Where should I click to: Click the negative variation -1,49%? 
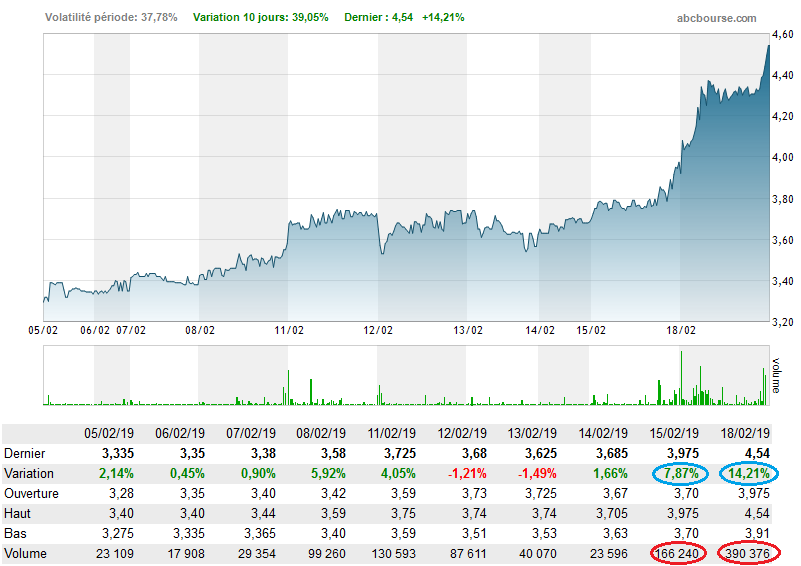tap(537, 474)
